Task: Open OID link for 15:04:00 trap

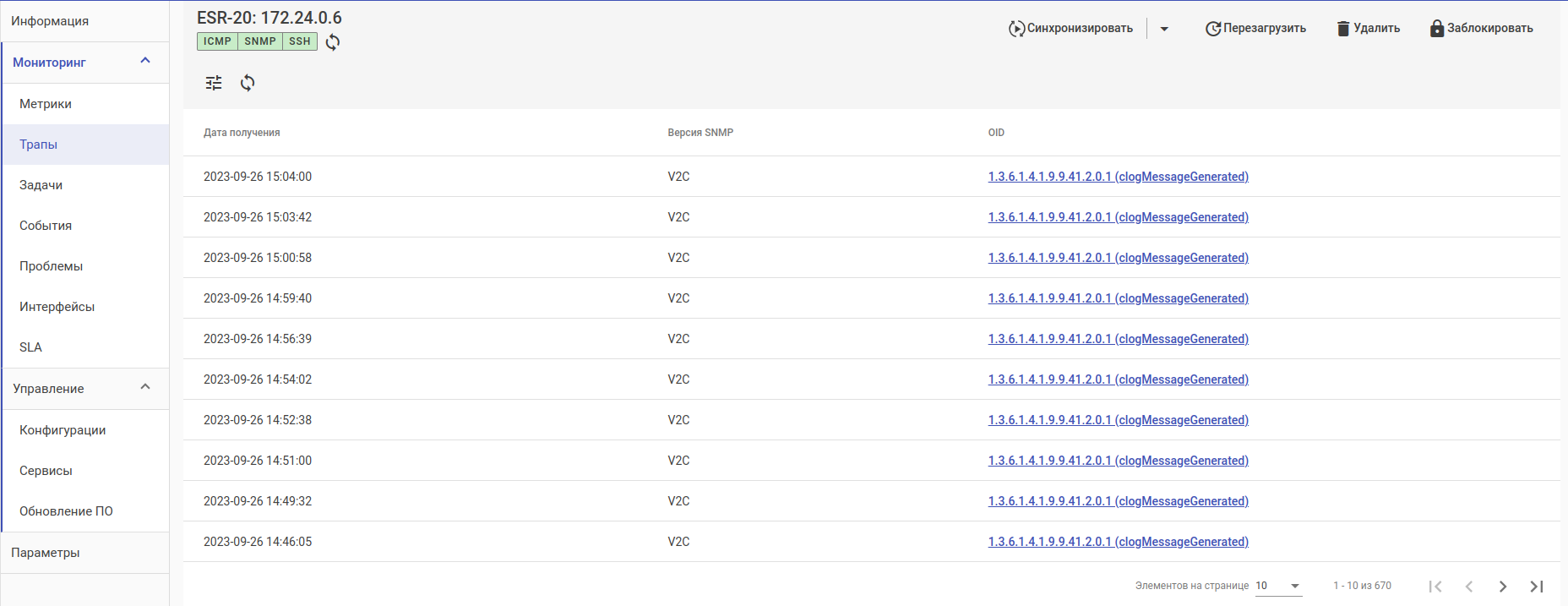Action: tap(1118, 177)
